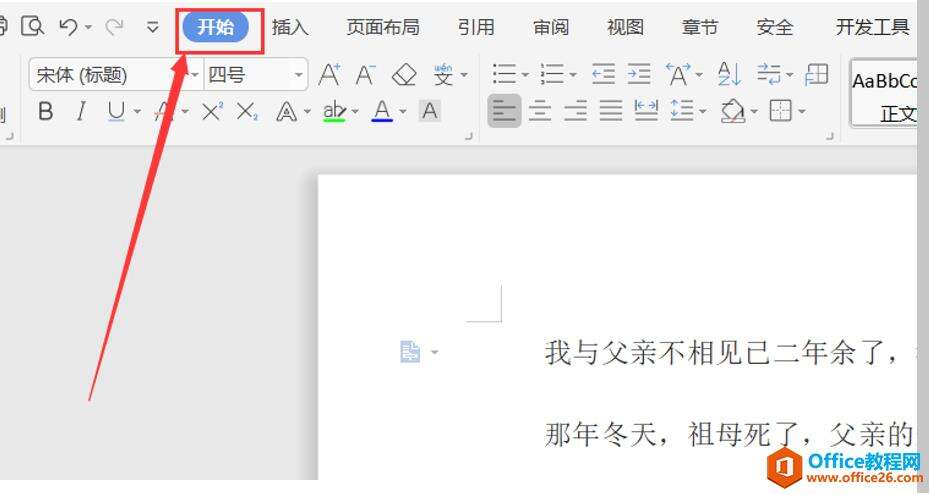Image resolution: width=930 pixels, height=495 pixels.
Task: Select center alignment button
Action: coord(540,111)
